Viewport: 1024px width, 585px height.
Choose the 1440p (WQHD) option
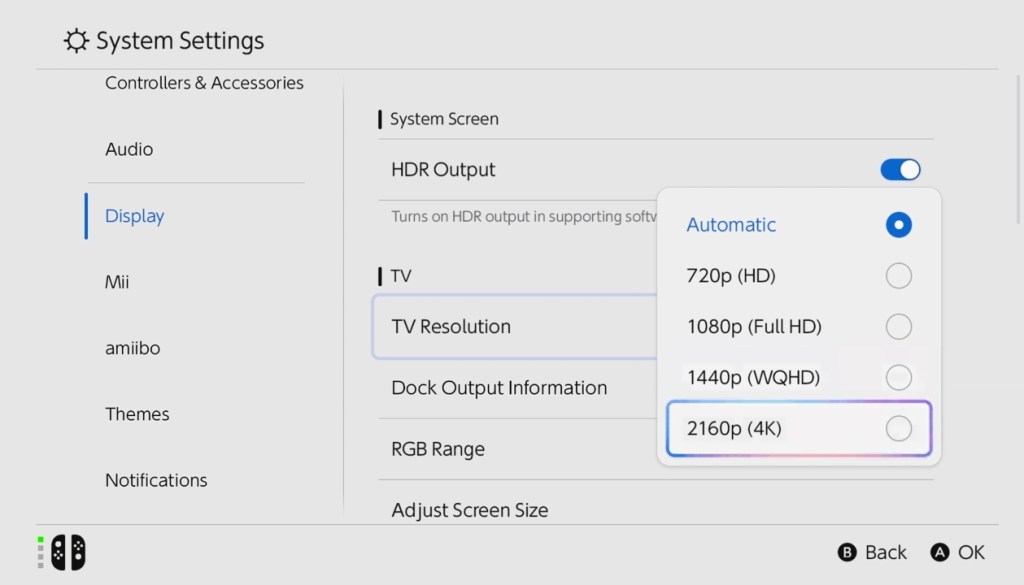pos(898,378)
